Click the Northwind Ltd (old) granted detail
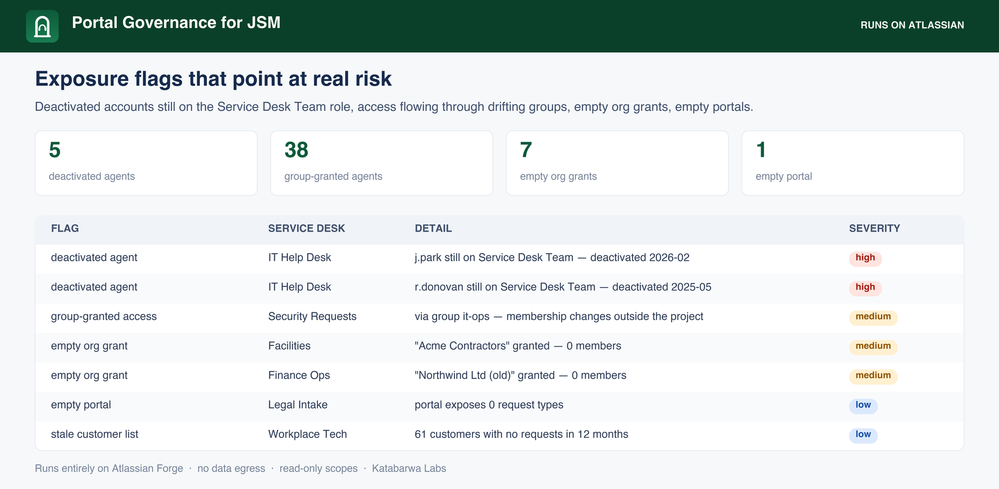This screenshot has height=489, width=999. pos(521,376)
